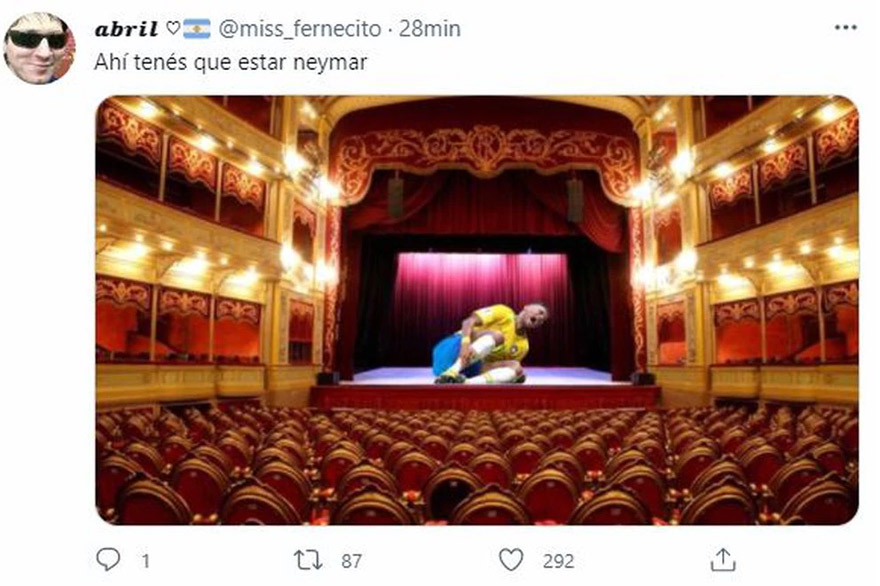Image resolution: width=880 pixels, height=586 pixels.
Task: Show likes via the 292 count
Action: [558, 560]
